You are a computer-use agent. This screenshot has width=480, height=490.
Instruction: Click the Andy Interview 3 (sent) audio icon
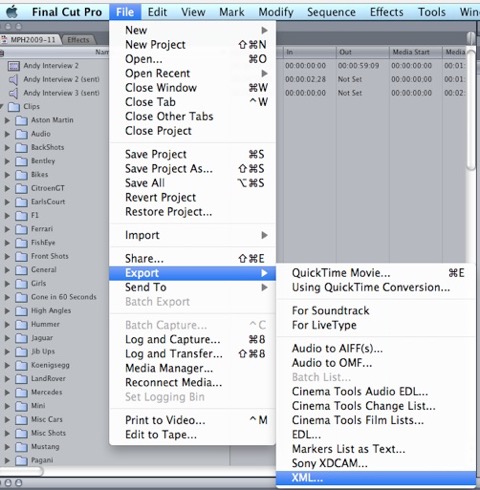coord(13,93)
